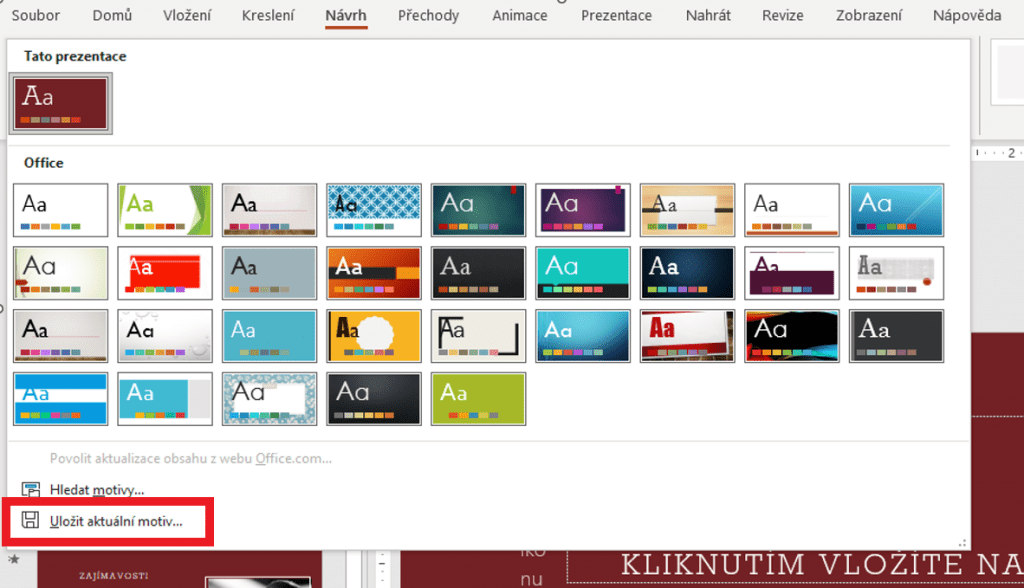The width and height of the screenshot is (1024, 588).
Task: Click the browse icon beside Hledat motivy
Action: pos(31,490)
